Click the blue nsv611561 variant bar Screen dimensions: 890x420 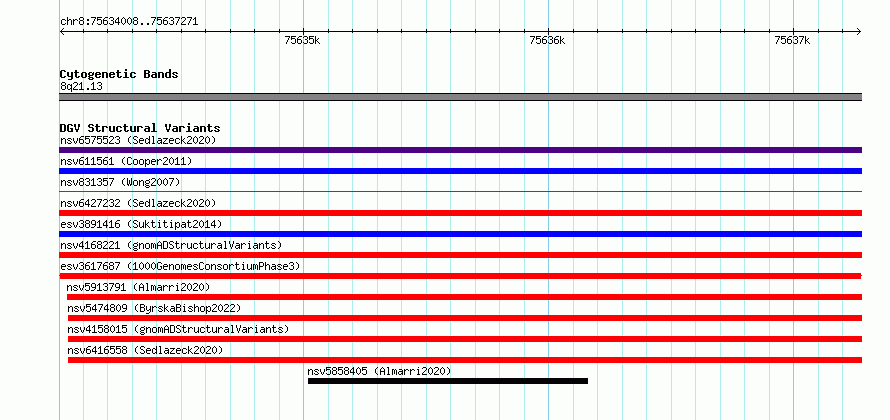click(x=460, y=171)
